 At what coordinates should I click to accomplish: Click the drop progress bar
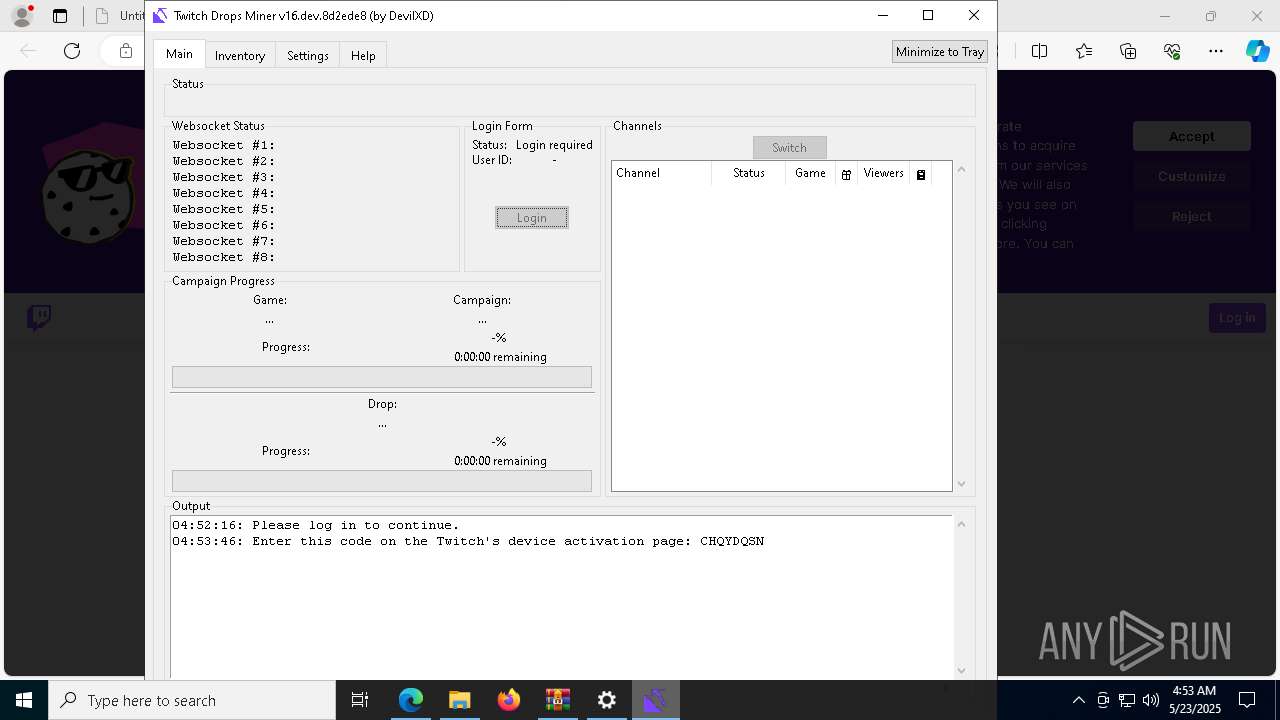(382, 481)
